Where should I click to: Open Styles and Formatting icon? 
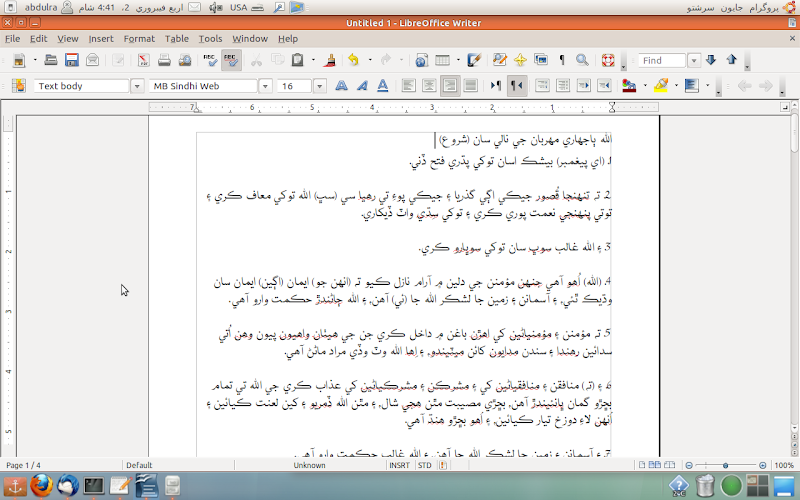(x=19, y=86)
